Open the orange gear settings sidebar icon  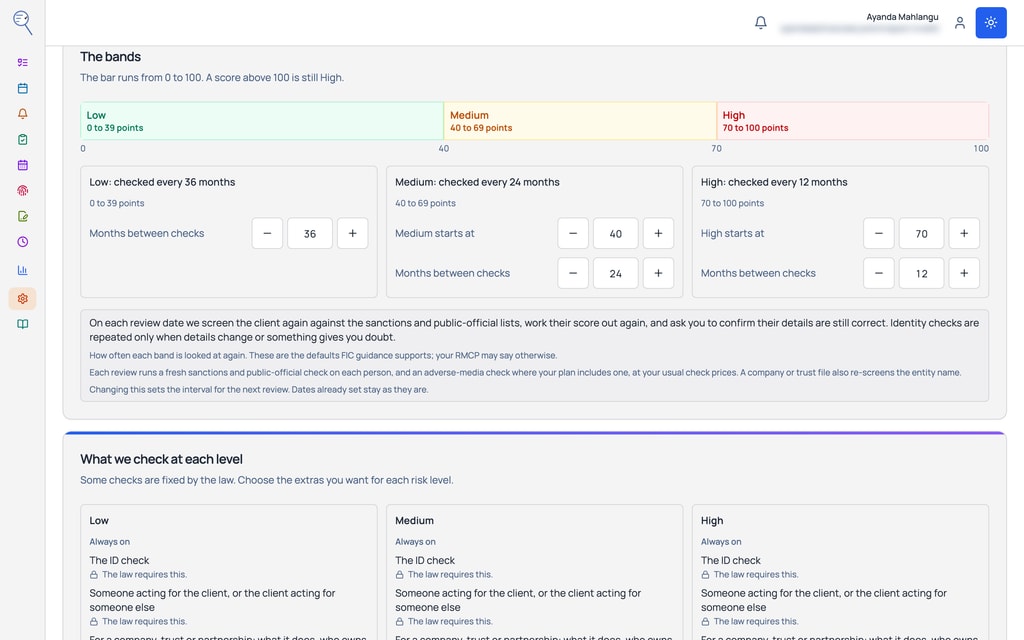(x=22, y=298)
